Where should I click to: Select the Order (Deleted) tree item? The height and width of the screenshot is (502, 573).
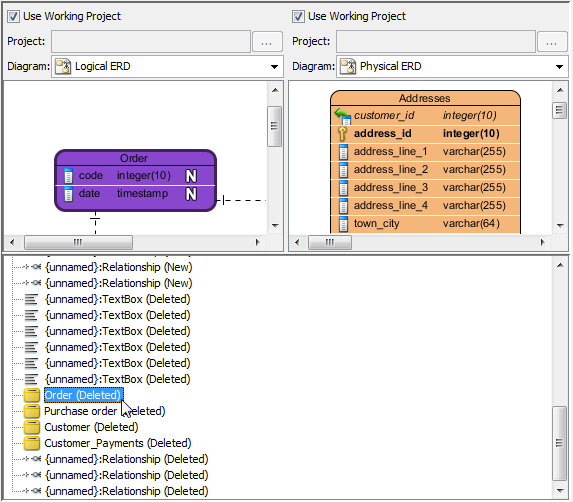[84, 395]
